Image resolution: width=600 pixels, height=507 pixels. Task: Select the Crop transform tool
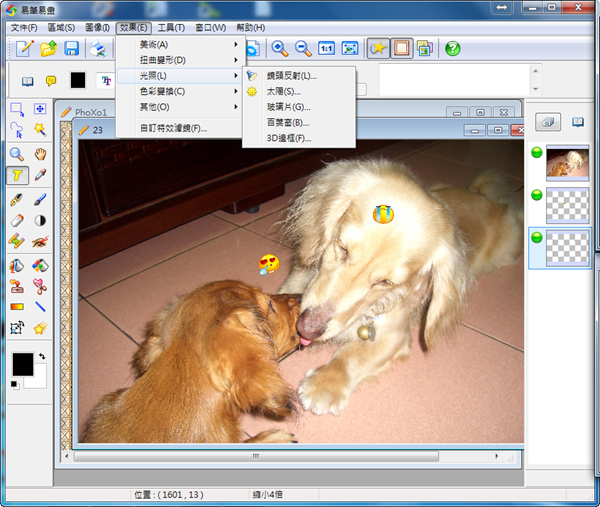(x=17, y=328)
